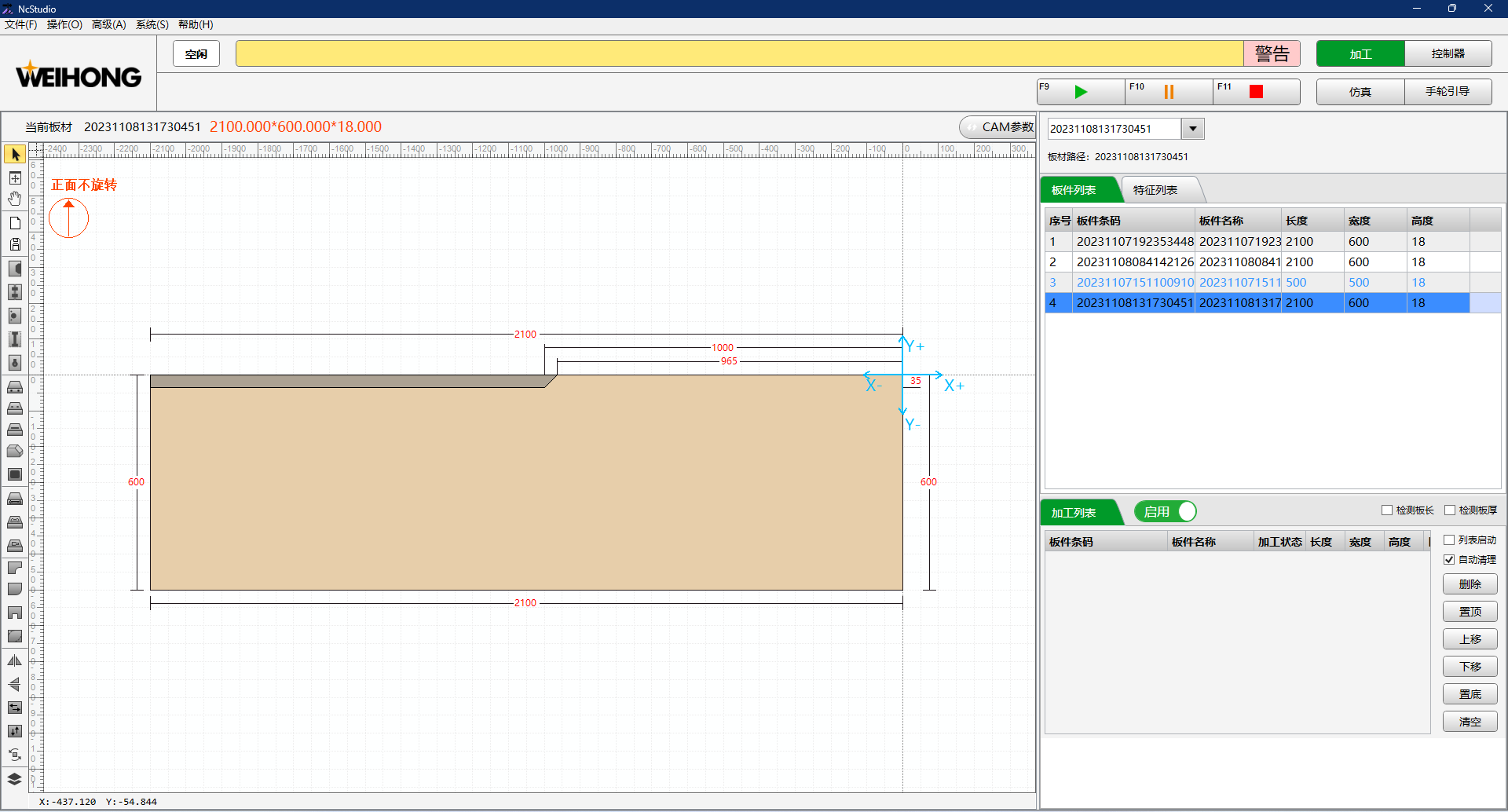Uncheck the 自动清理 checkbox
The height and width of the screenshot is (812, 1508).
click(x=1449, y=560)
